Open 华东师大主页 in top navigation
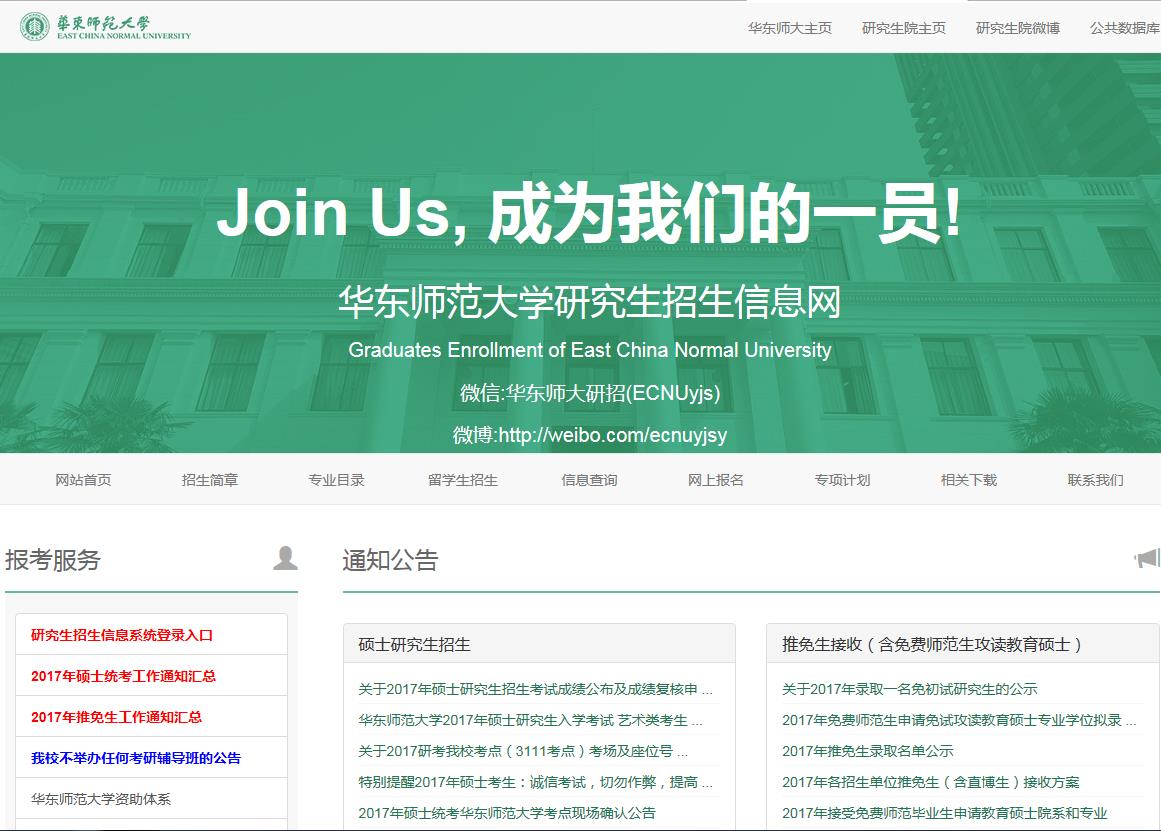 click(789, 28)
